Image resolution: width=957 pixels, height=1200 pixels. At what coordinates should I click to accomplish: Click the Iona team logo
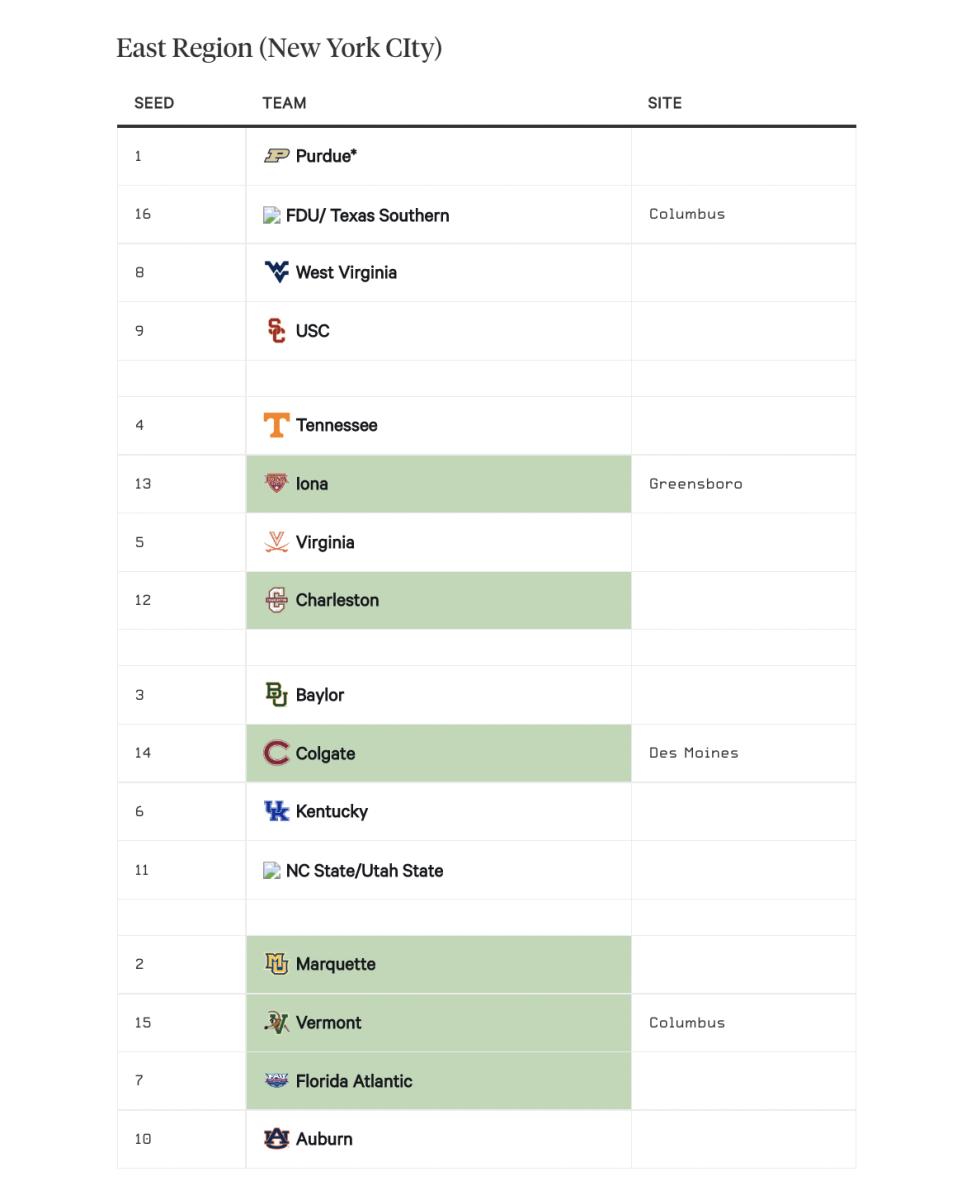click(x=276, y=483)
